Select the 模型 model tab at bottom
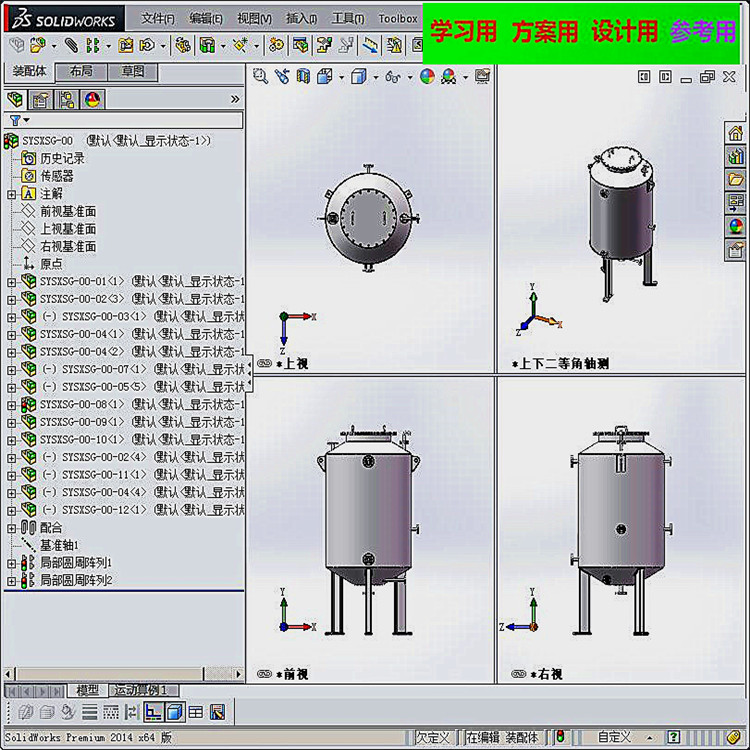Screen dimensions: 750x750 click(x=88, y=690)
